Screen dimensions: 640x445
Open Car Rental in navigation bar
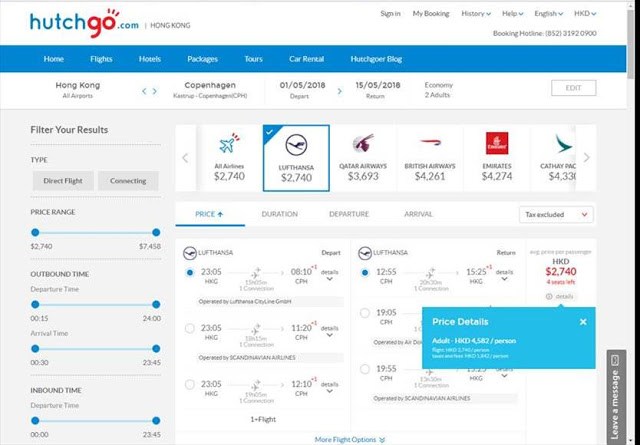307,59
